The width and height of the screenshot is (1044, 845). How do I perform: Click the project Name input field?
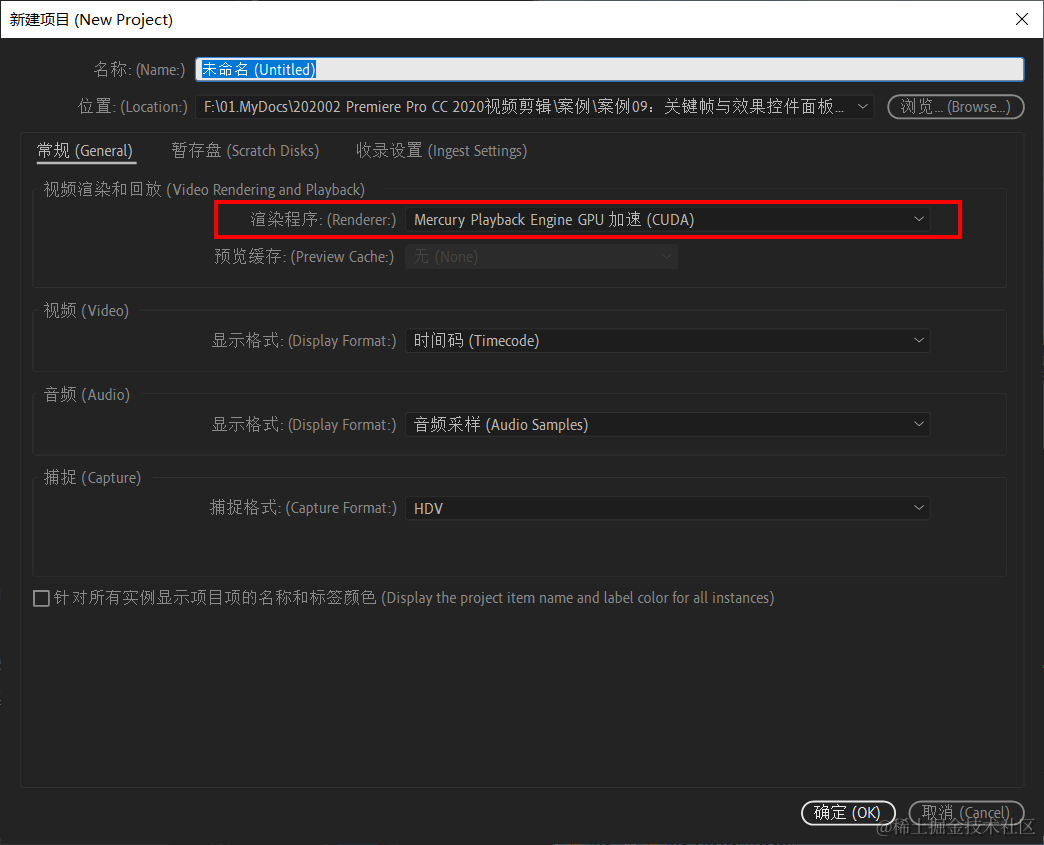(x=609, y=69)
